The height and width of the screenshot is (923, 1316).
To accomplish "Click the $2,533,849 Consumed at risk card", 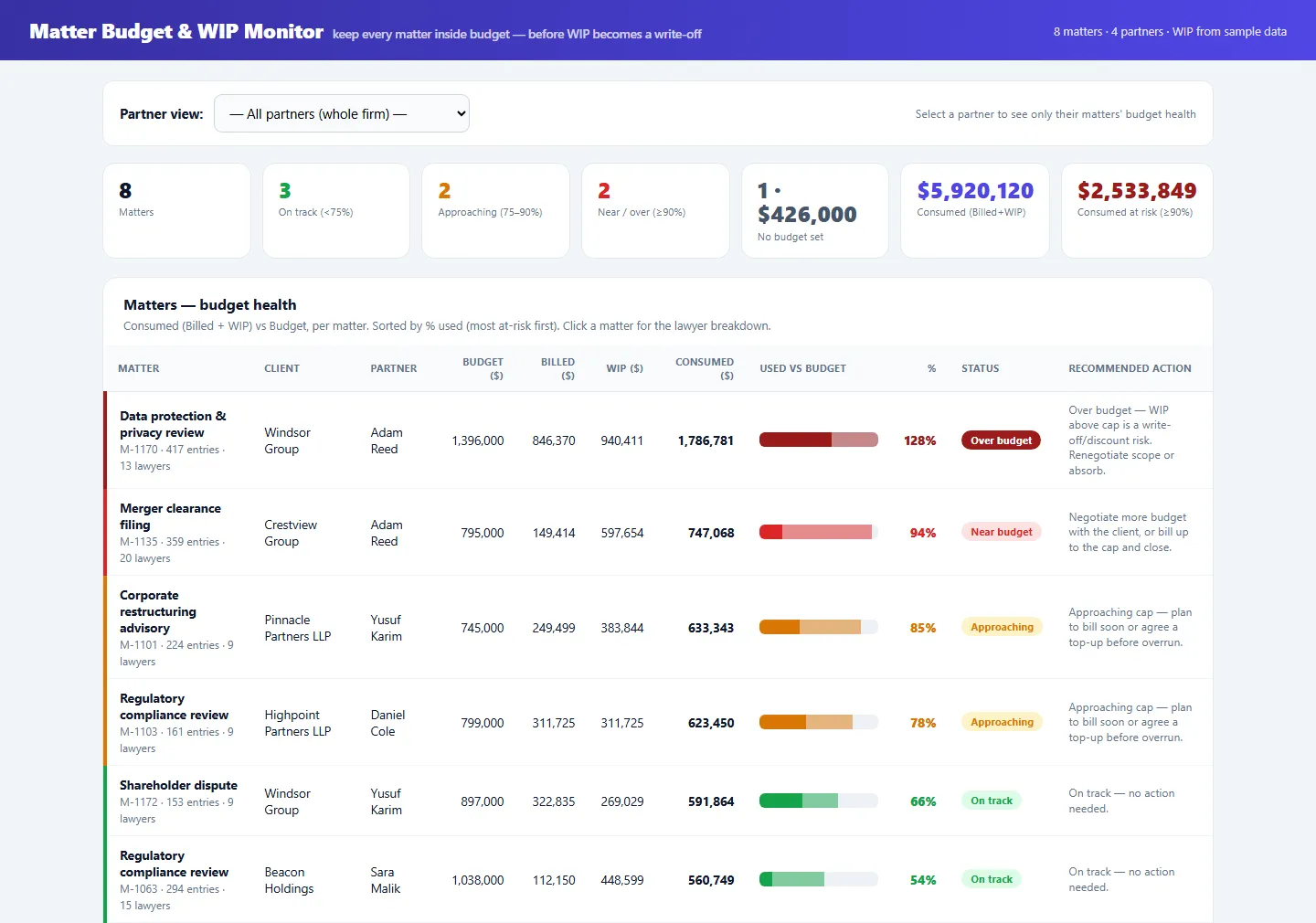I will tap(1137, 210).
